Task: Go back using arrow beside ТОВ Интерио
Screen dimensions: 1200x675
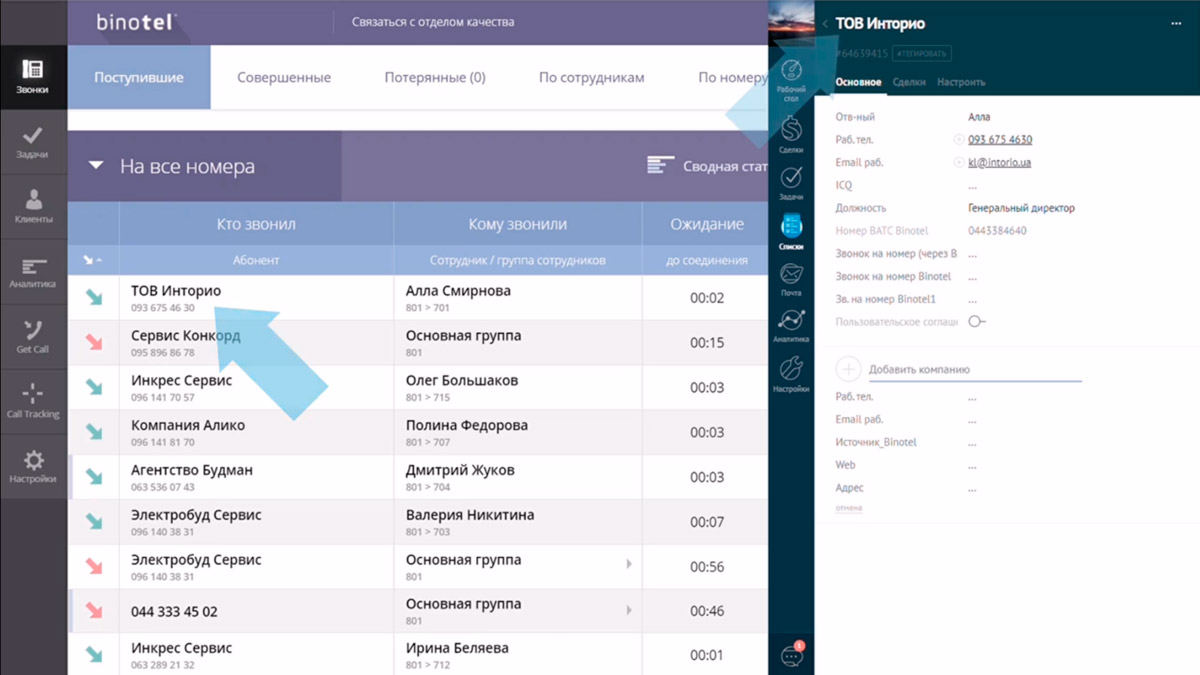Action: pos(825,23)
